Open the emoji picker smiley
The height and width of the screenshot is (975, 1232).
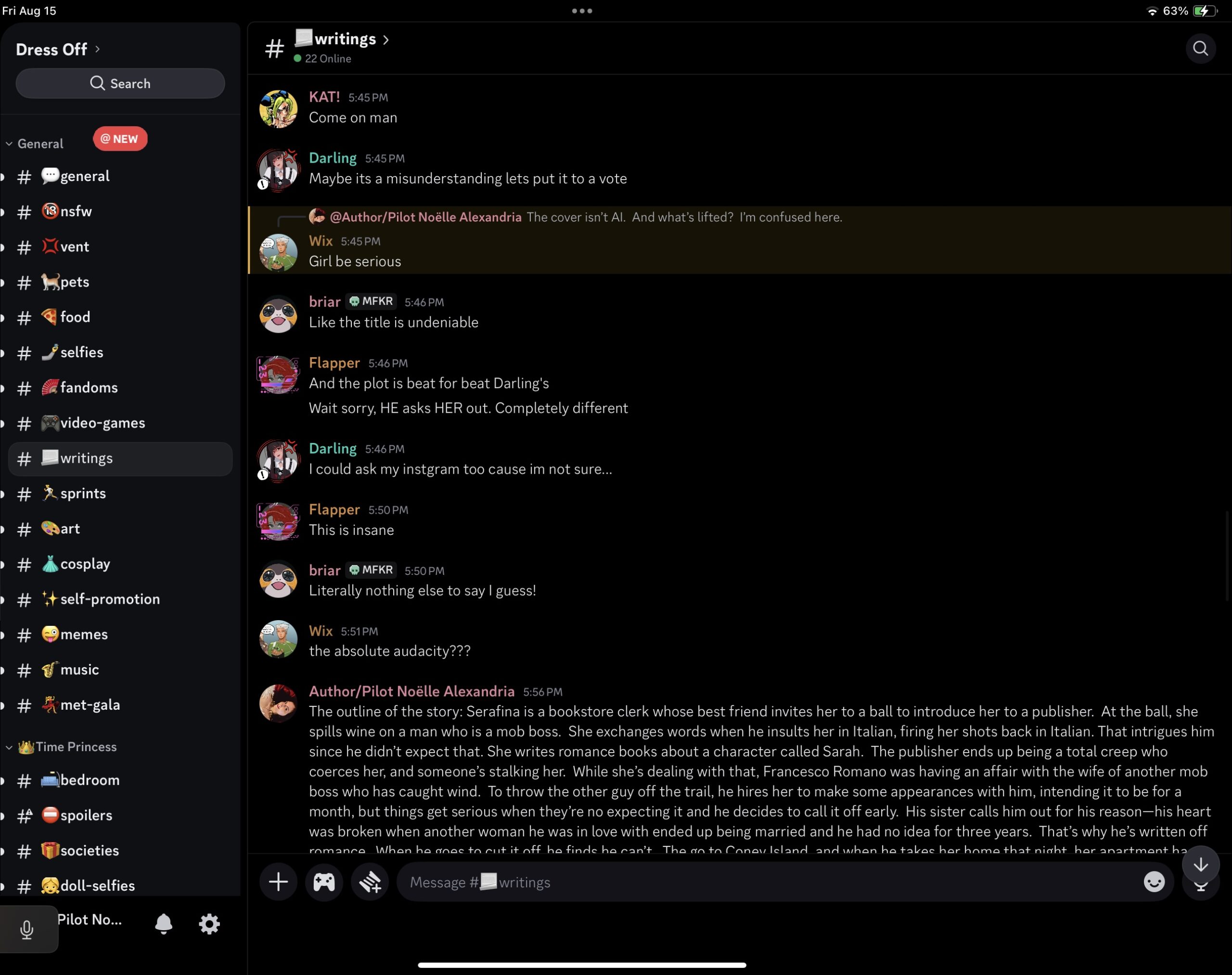(x=1153, y=882)
